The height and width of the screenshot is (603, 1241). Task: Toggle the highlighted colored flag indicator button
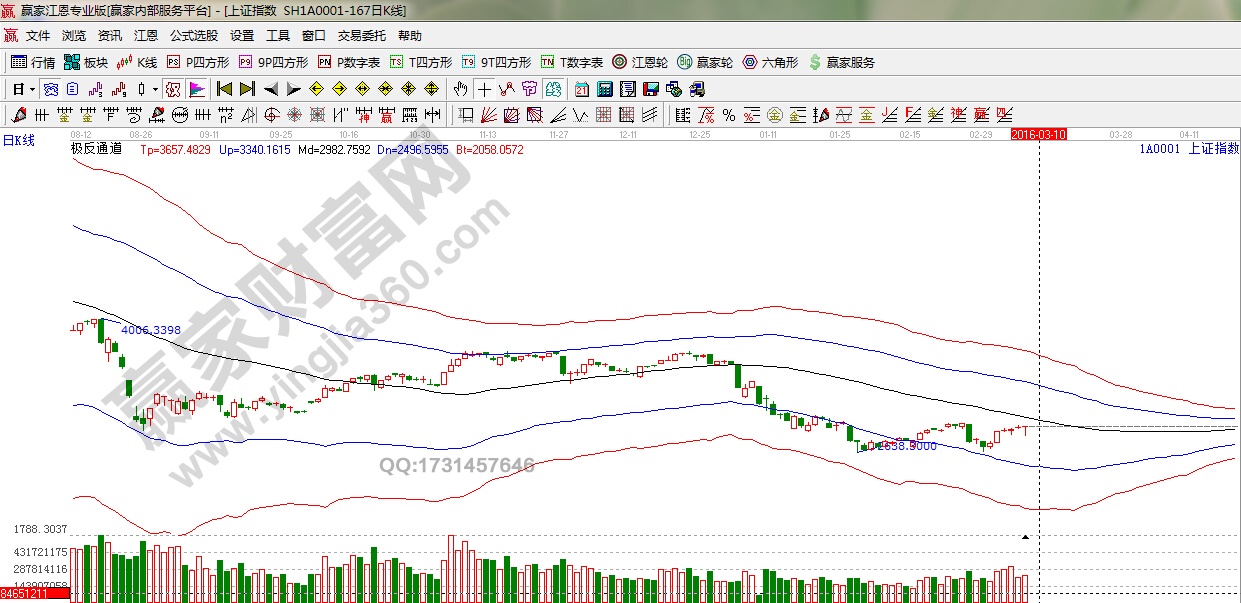(x=196, y=89)
